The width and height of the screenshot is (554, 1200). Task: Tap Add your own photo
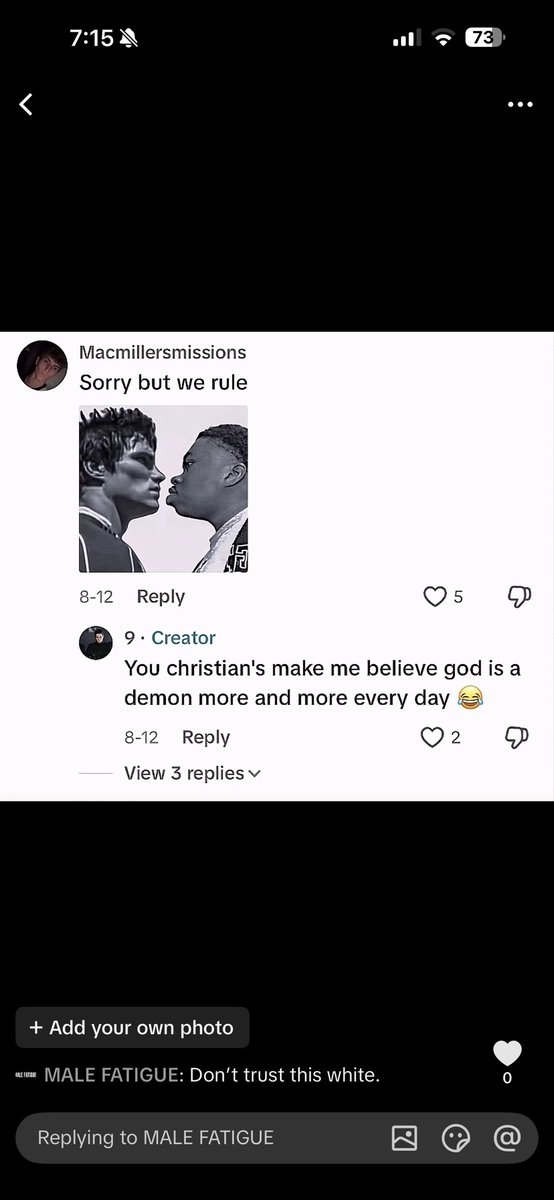pos(132,1027)
